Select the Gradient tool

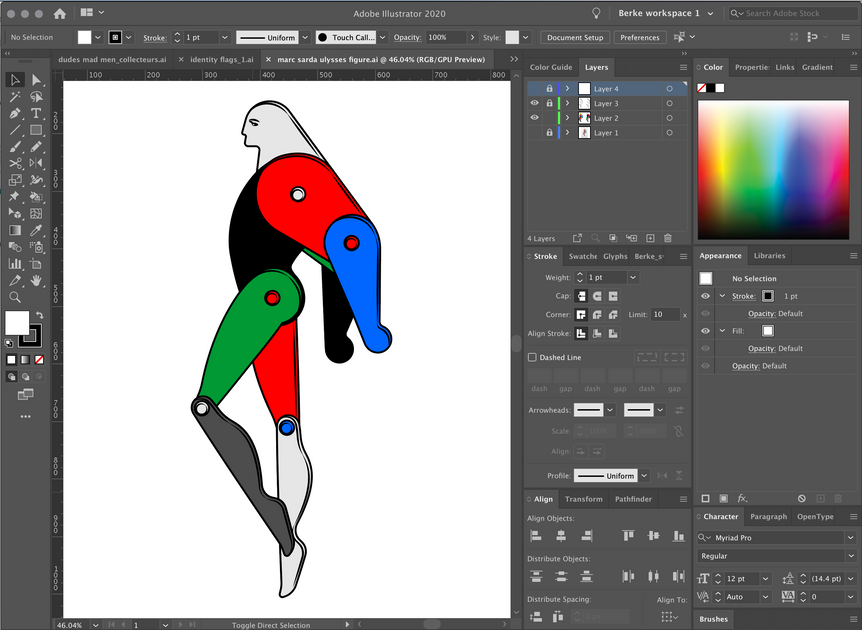click(15, 230)
